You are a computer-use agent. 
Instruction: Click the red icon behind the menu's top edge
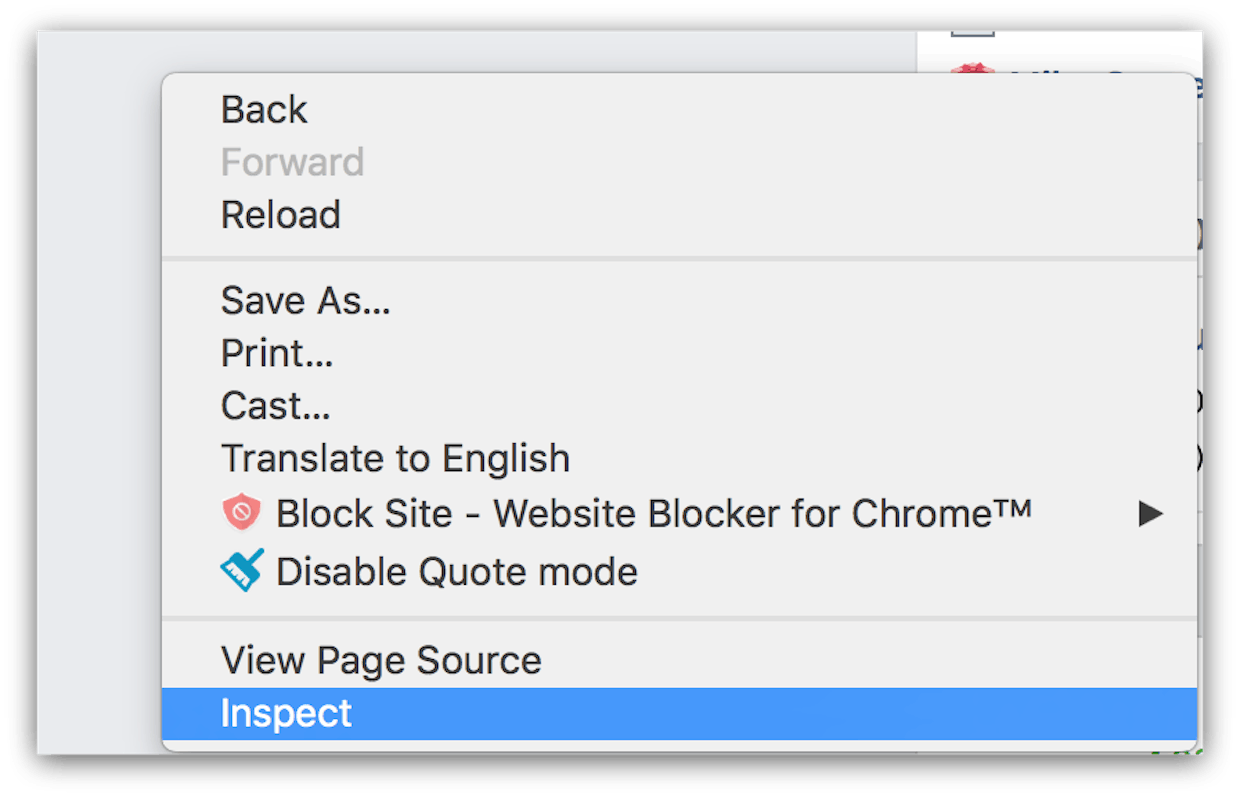tap(972, 69)
